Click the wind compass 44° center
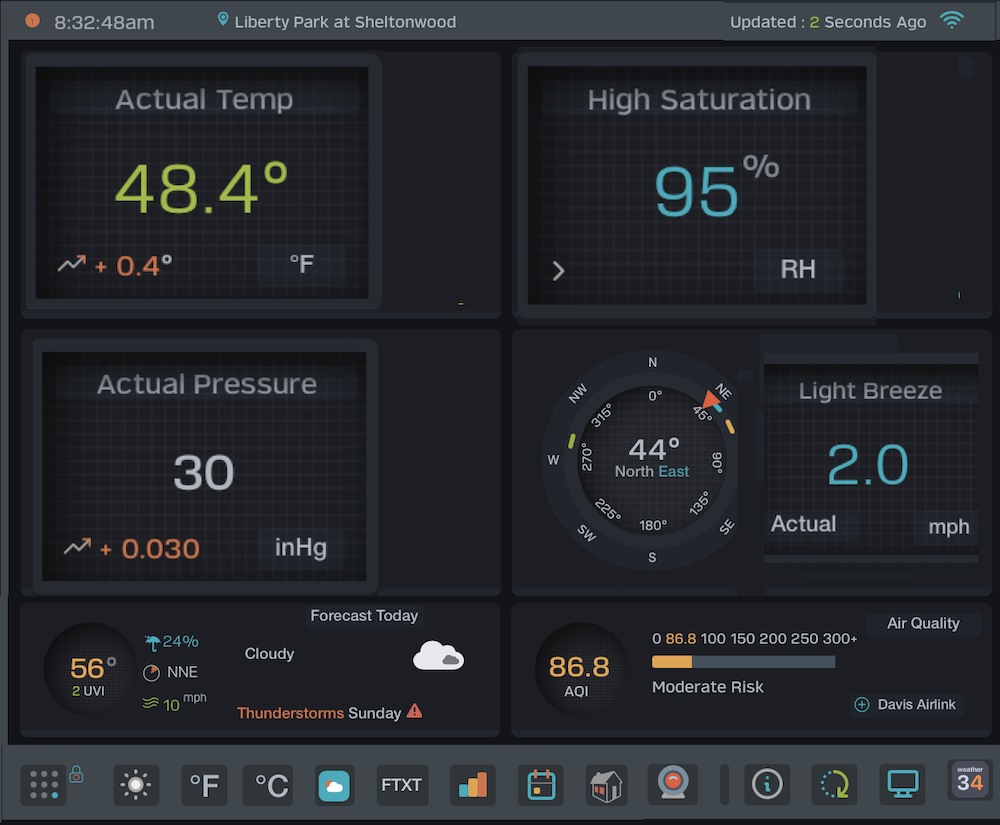The image size is (1000, 825). click(652, 458)
